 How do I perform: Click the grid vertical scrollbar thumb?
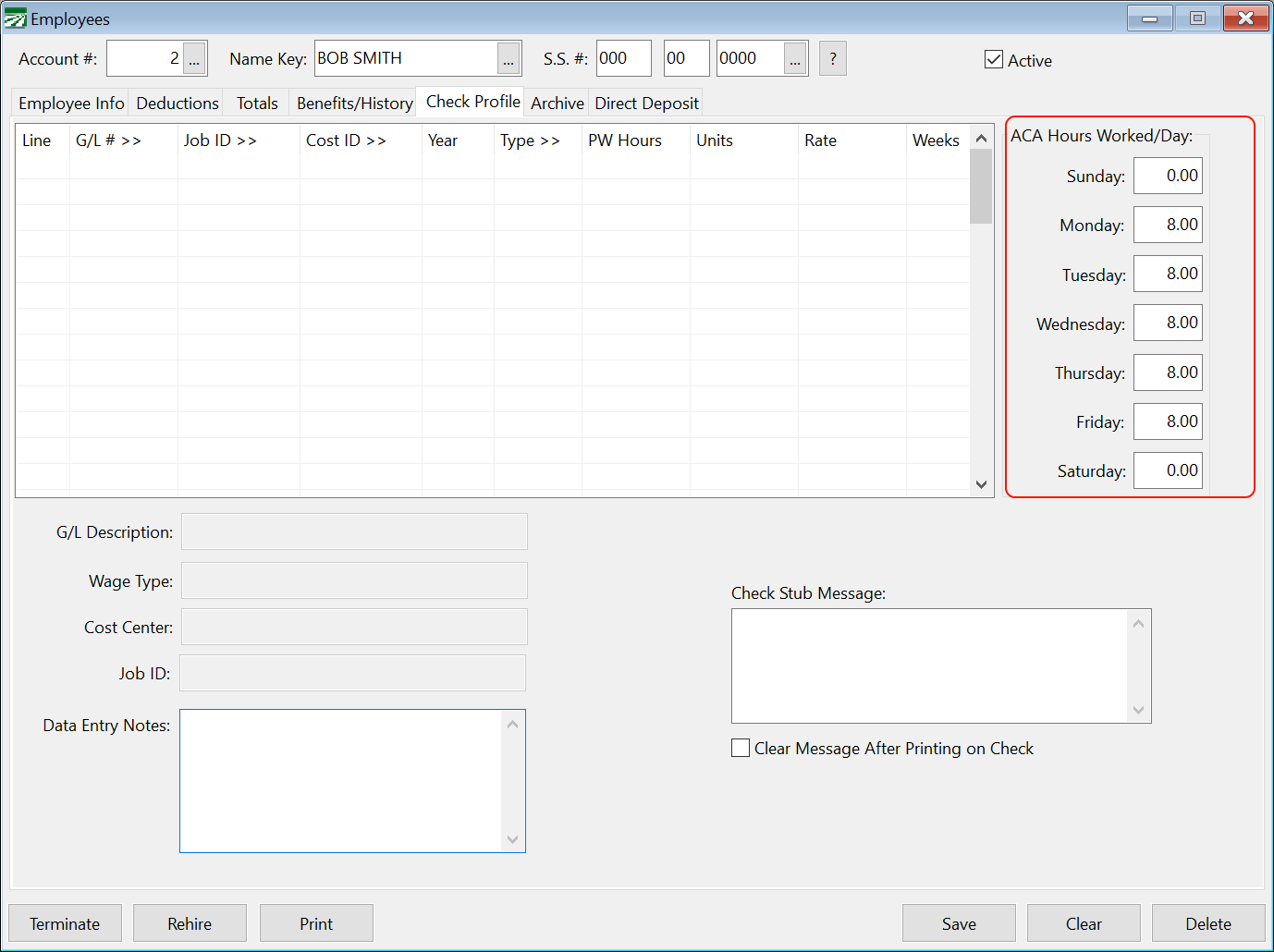pos(981,186)
